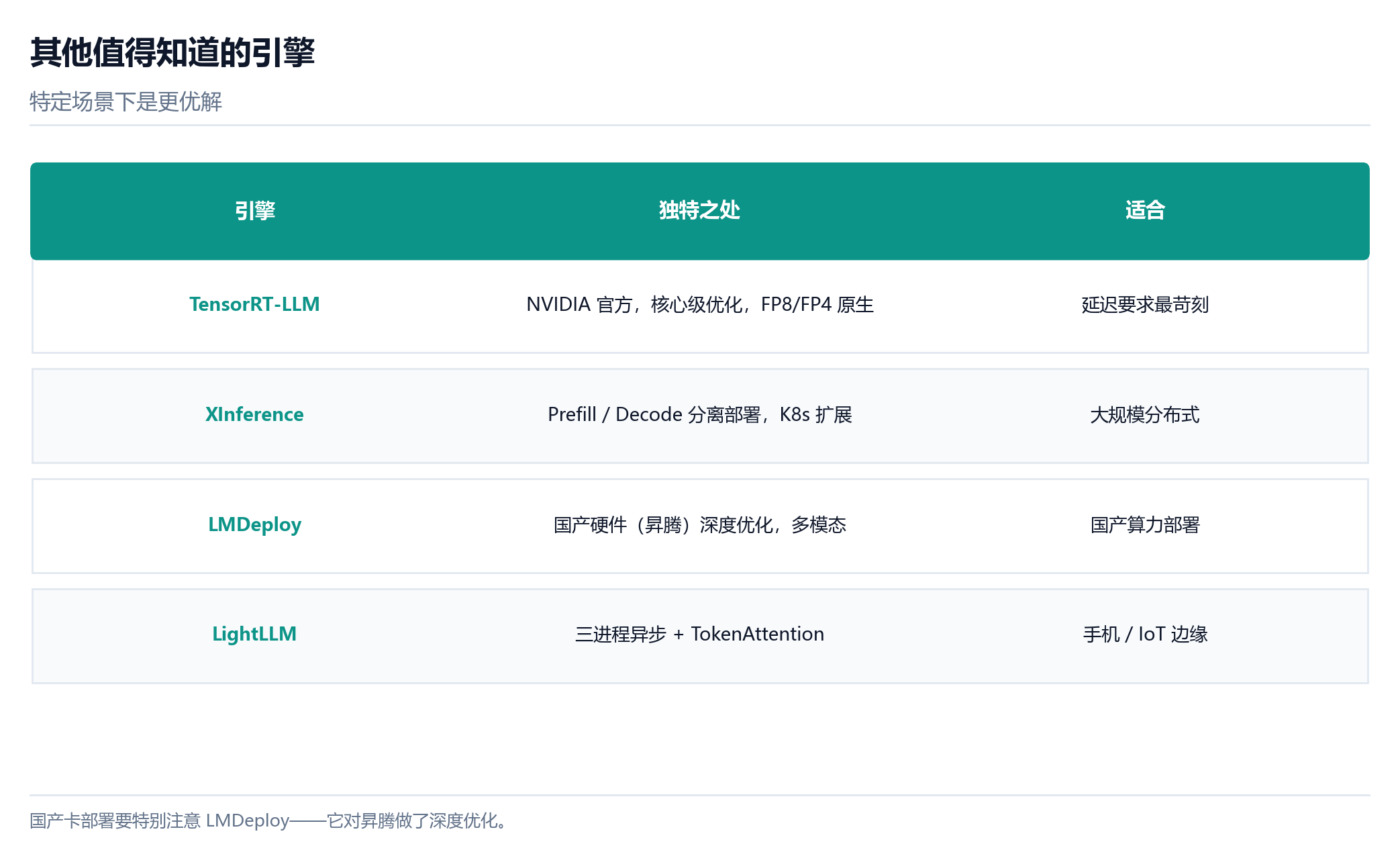Image resolution: width=1400 pixels, height=844 pixels.
Task: Click the 大规模分布式 cell
Action: 1145,415
